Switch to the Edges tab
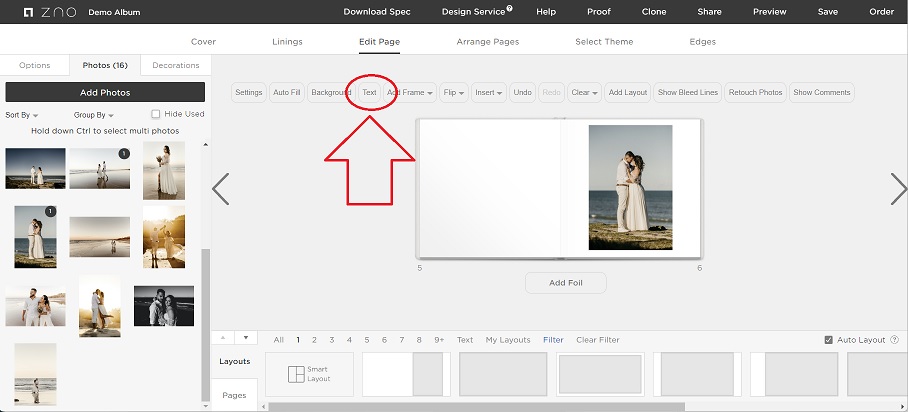This screenshot has height=412, width=908. [702, 42]
